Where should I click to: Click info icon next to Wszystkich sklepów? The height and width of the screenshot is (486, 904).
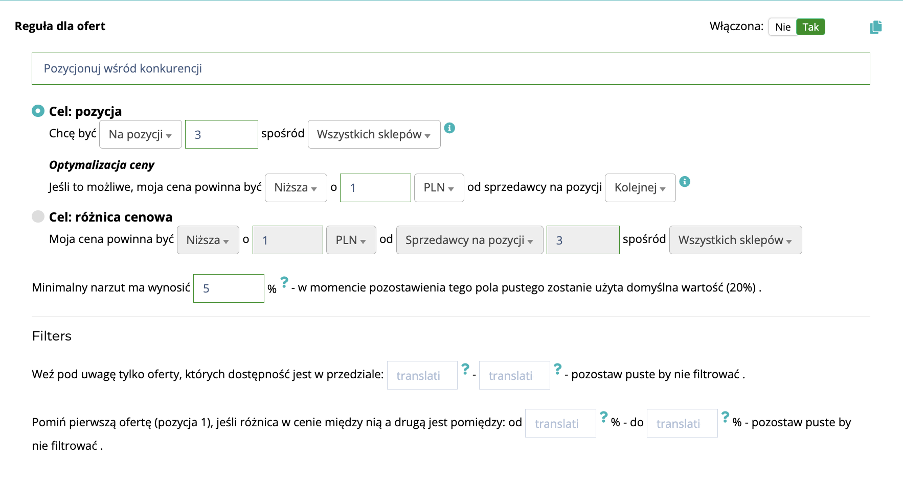pyautogui.click(x=450, y=128)
